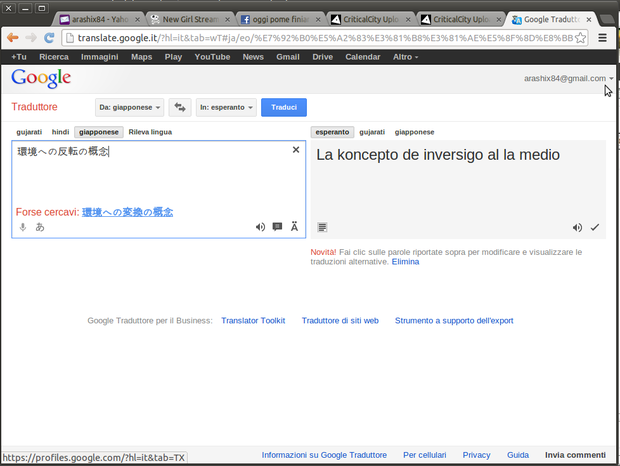
Task: Click the Traduttore heading link
Action: click(x=34, y=107)
